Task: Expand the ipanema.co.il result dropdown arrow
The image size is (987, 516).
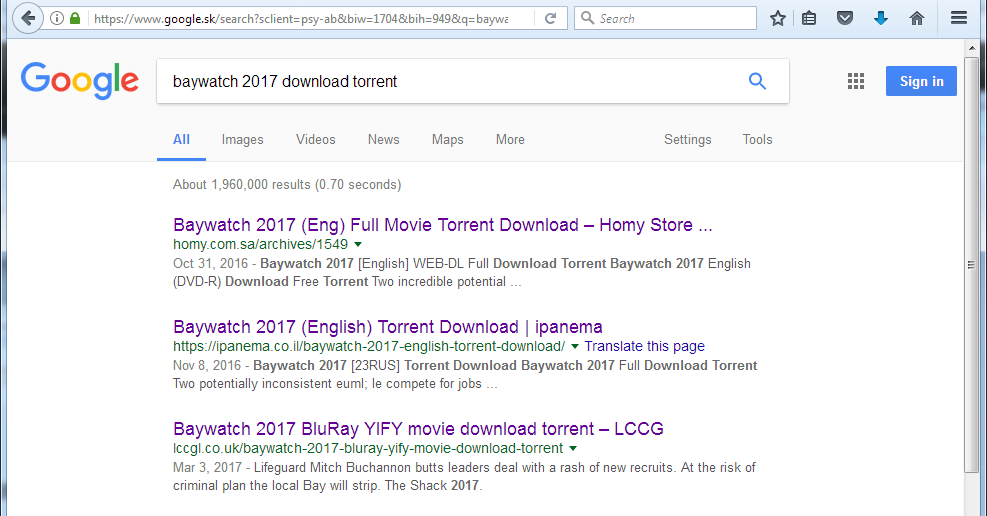Action: pyautogui.click(x=575, y=347)
